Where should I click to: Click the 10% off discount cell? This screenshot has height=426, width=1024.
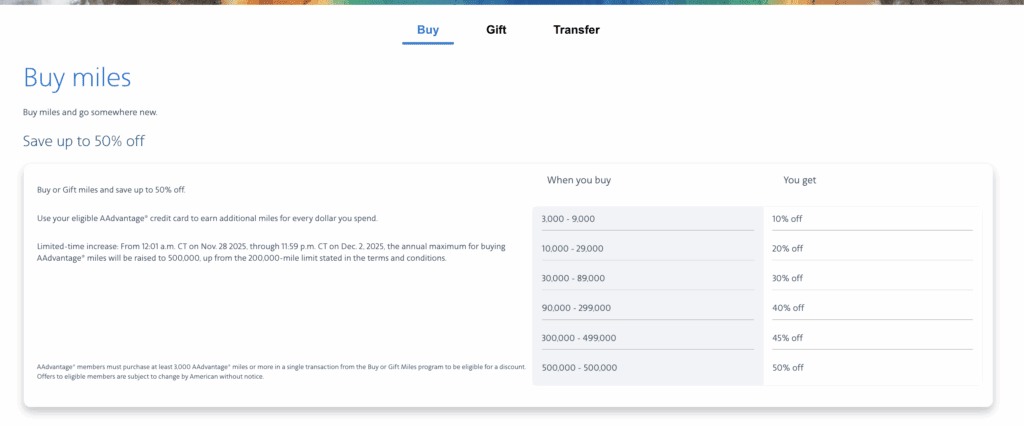(788, 218)
